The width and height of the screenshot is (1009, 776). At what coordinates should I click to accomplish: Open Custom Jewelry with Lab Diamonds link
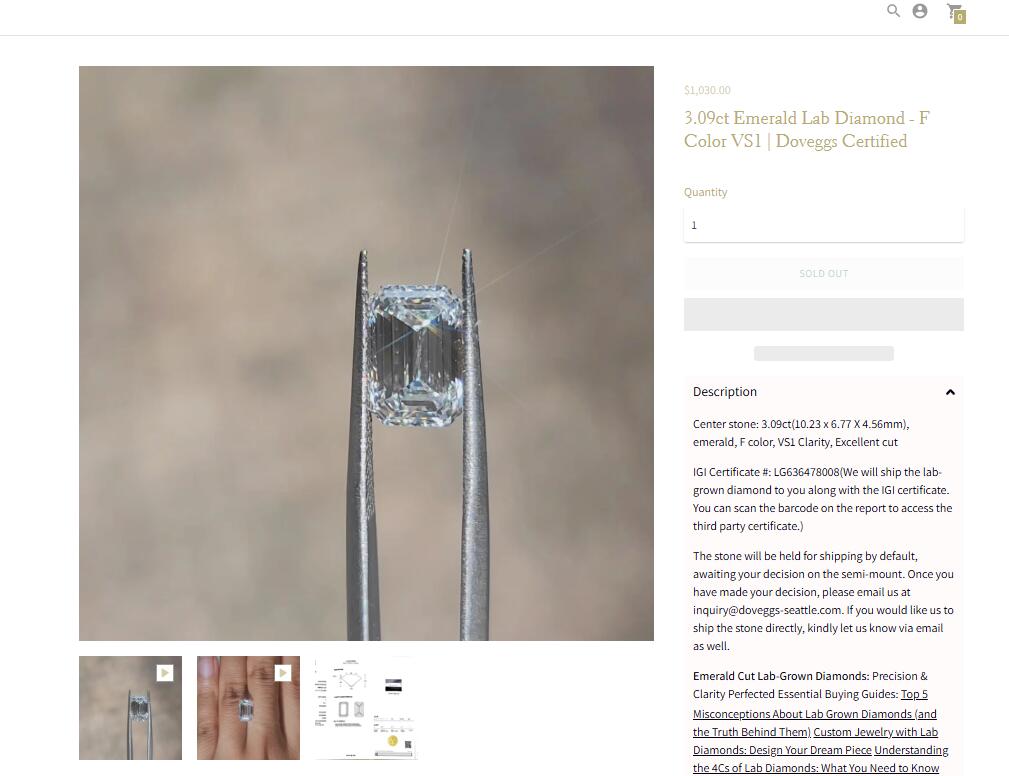click(815, 741)
